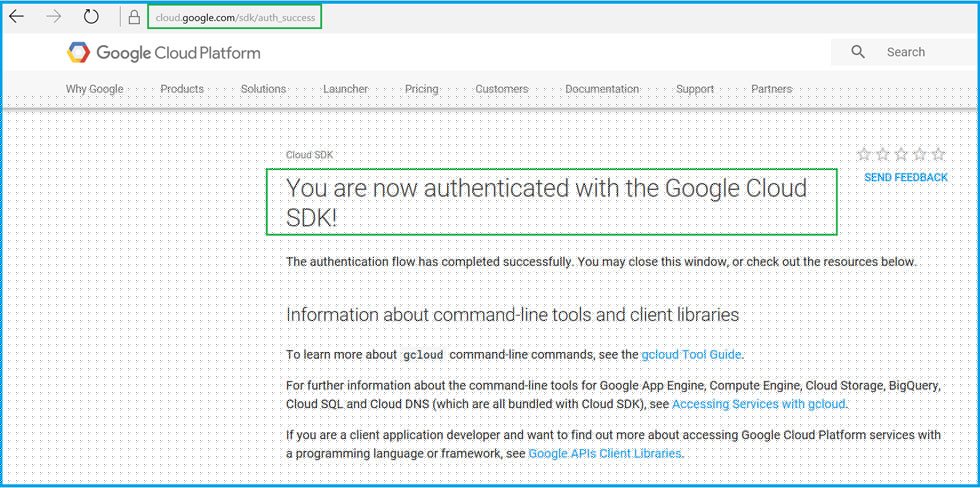Reload the page with refresh icon

pyautogui.click(x=91, y=17)
